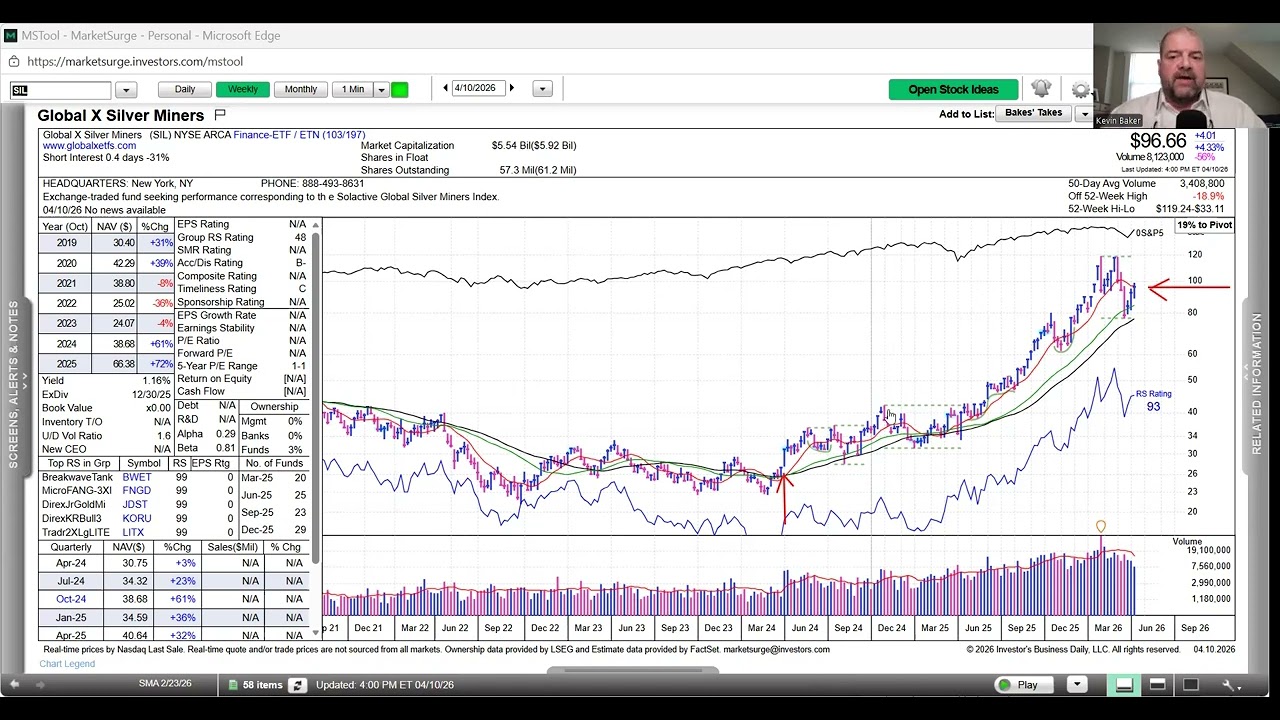
Task: Click KORU symbol in Top RS group
Action: pos(137,519)
